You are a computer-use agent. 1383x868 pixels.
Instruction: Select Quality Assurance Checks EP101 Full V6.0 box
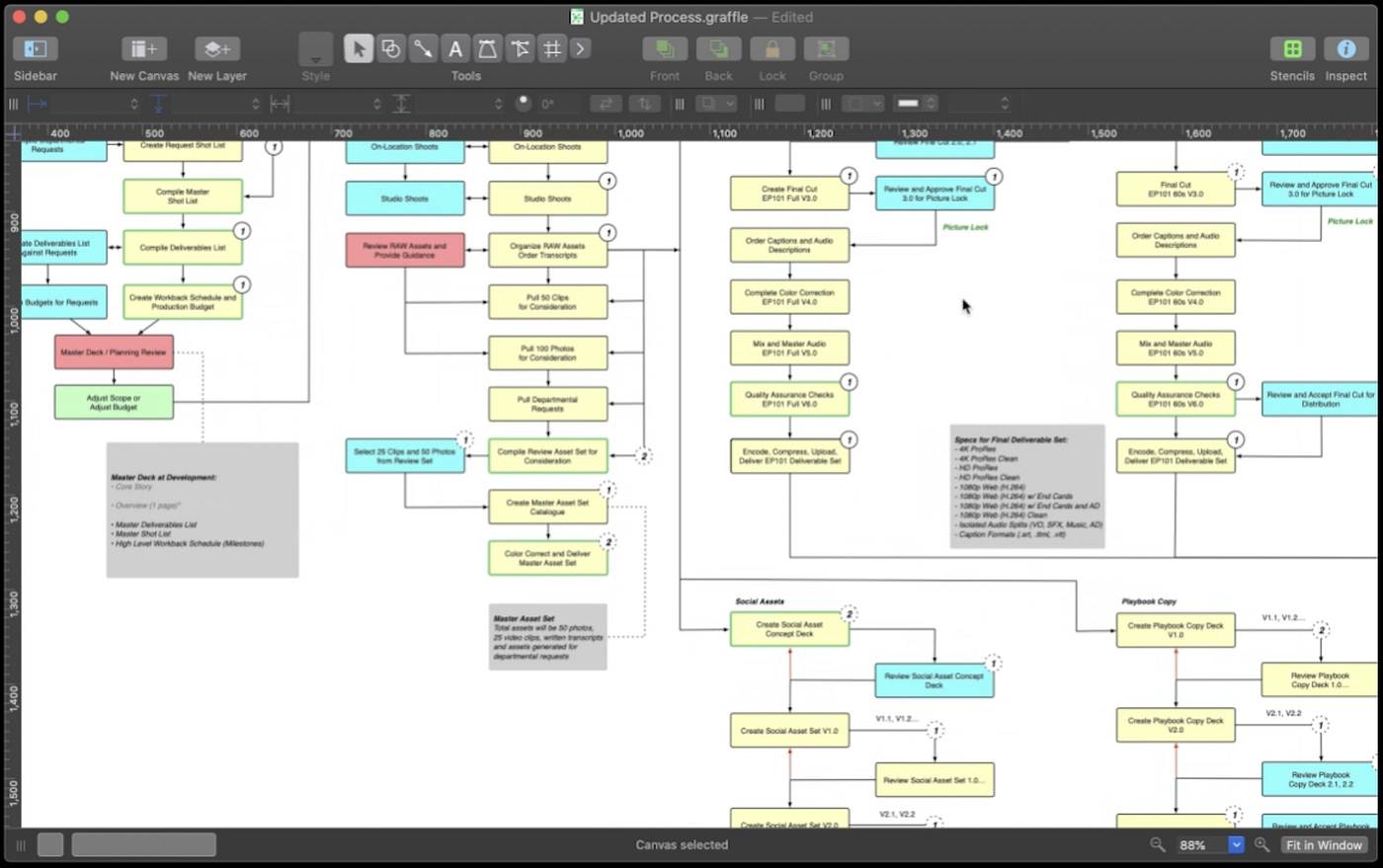click(x=789, y=399)
